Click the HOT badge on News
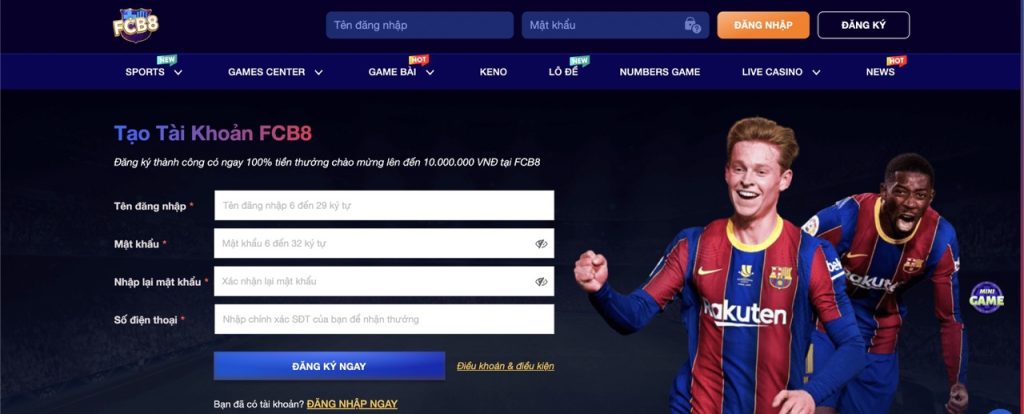This screenshot has height=414, width=1024. [x=897, y=61]
